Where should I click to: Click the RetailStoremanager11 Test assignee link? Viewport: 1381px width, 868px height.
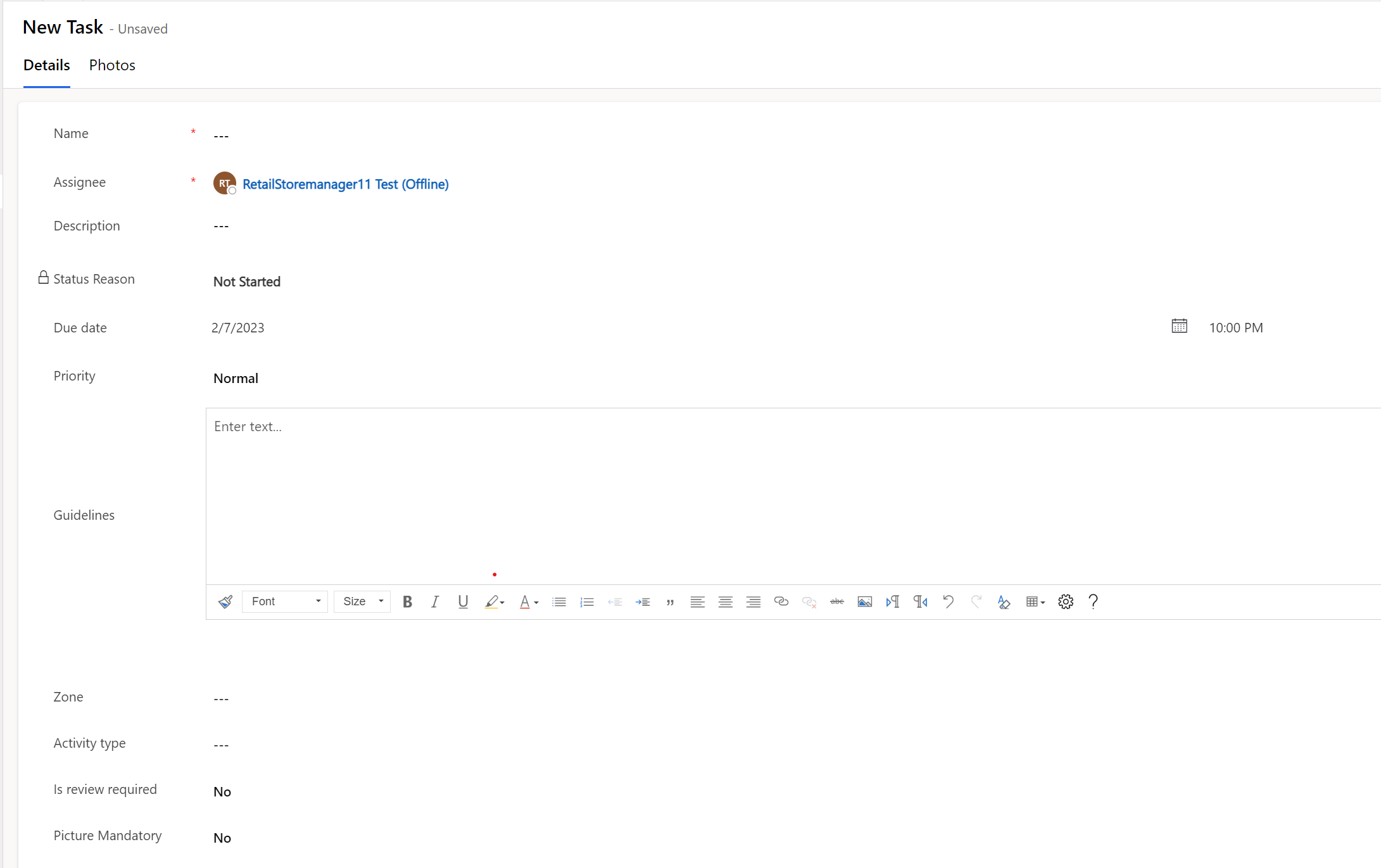344,184
